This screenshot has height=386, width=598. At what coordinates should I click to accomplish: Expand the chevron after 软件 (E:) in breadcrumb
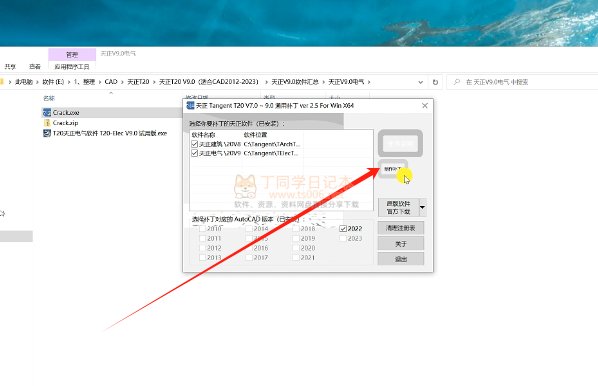pos(69,82)
